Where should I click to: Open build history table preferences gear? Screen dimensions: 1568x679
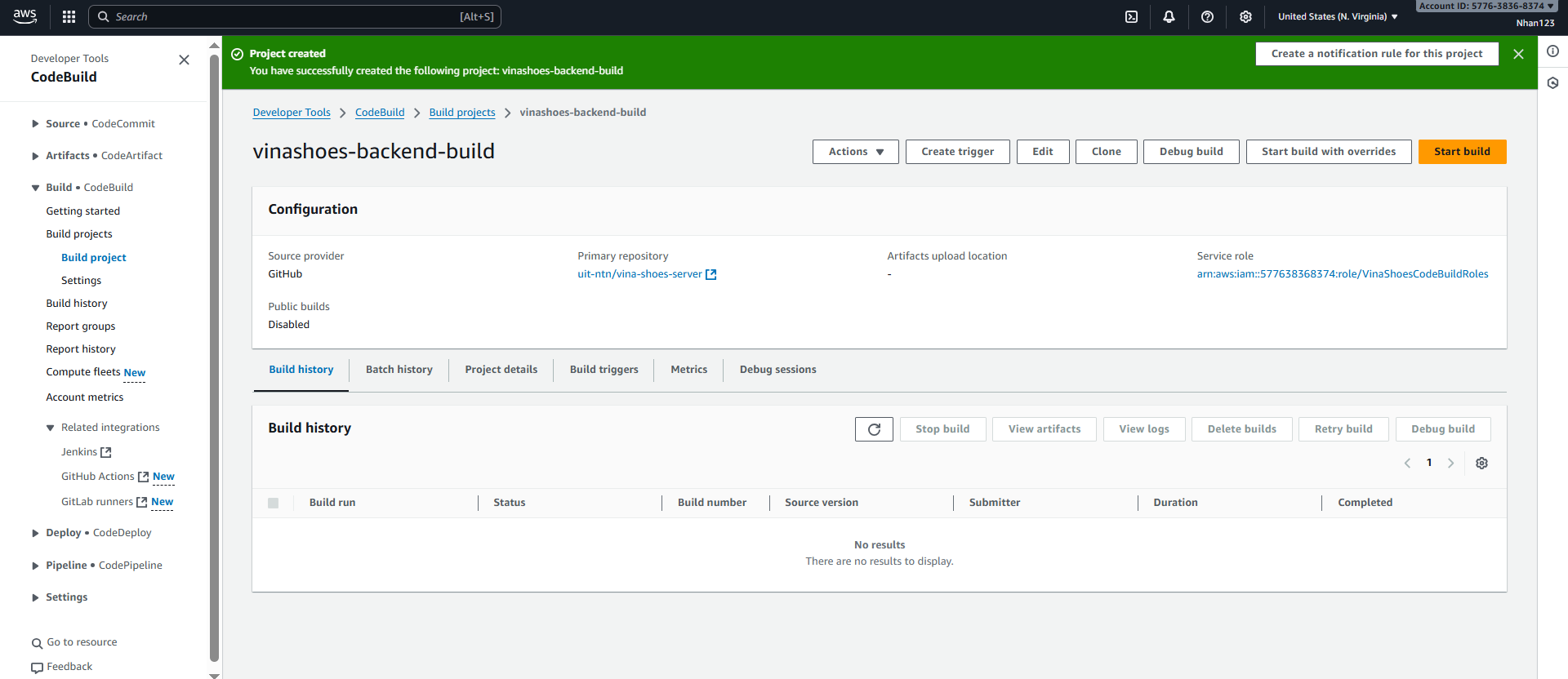point(1481,464)
